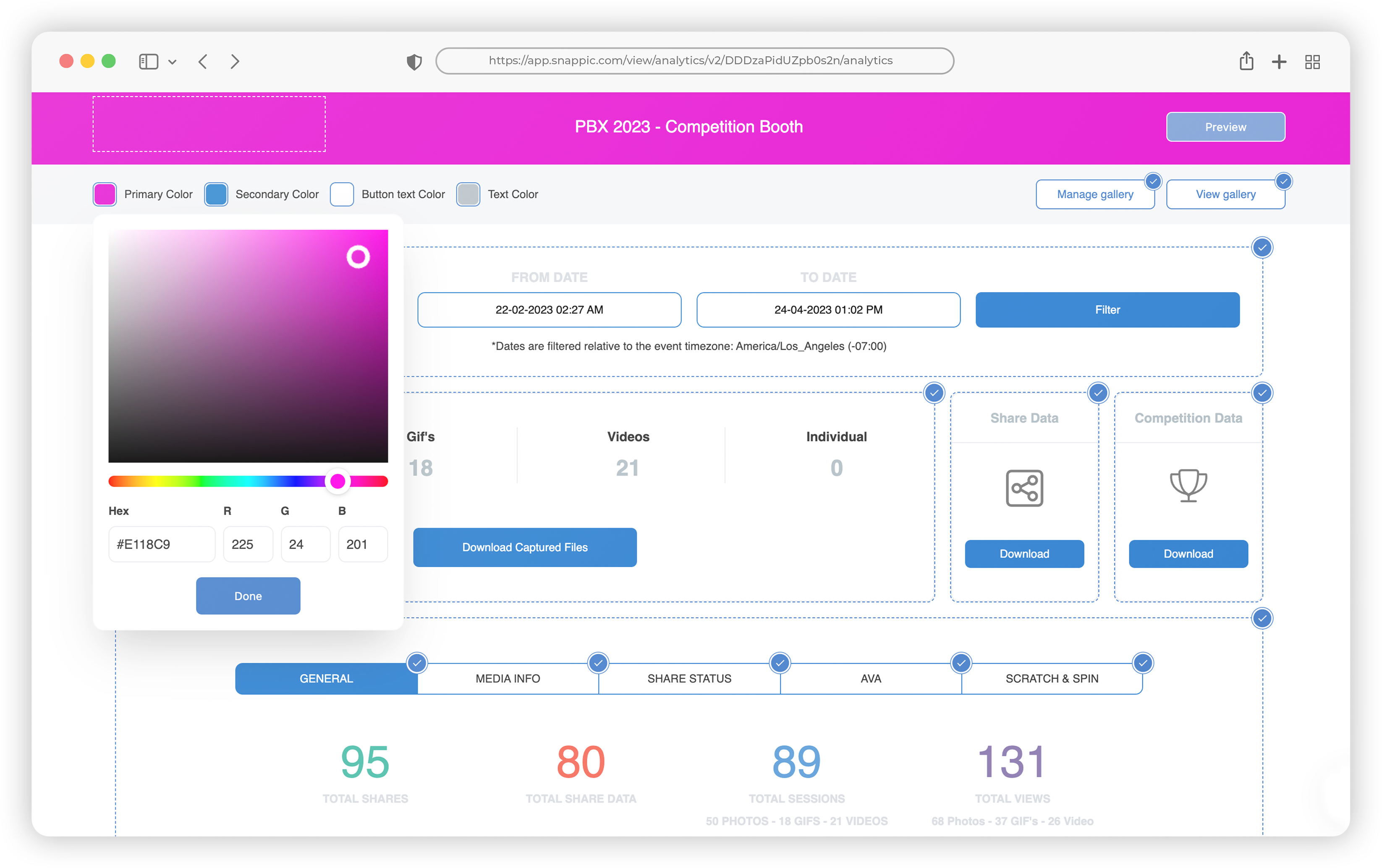Uncheck the Share Data section checkmark

(x=1098, y=393)
